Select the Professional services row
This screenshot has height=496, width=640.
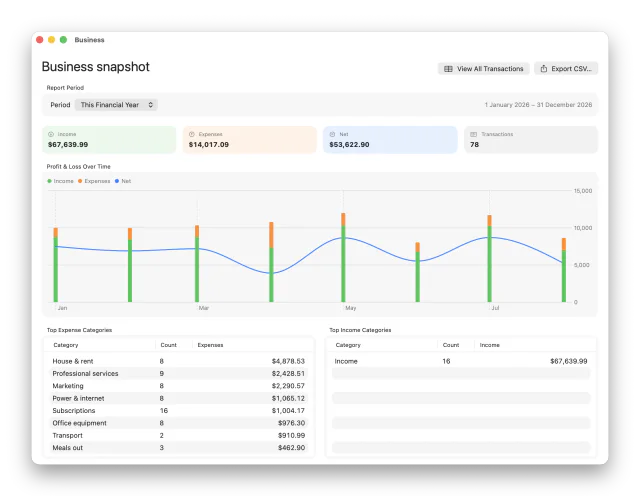[x=179, y=374]
